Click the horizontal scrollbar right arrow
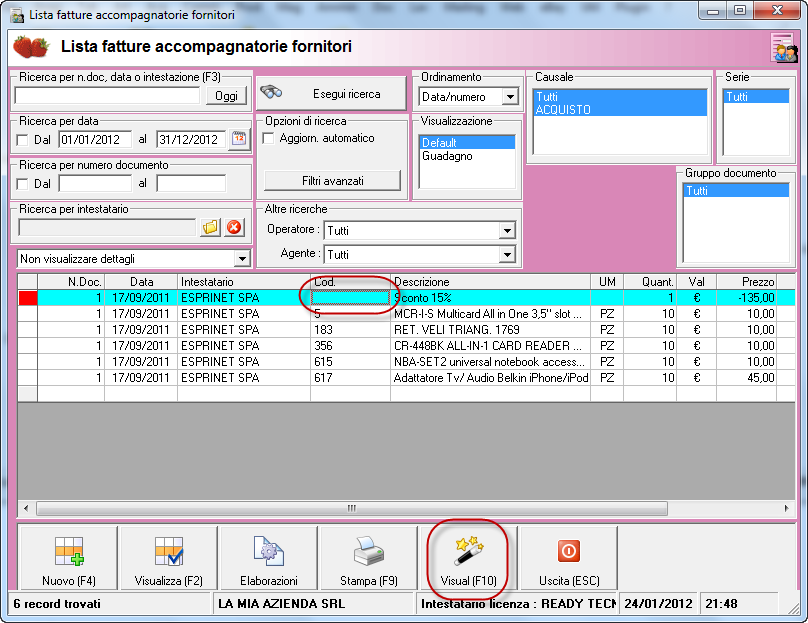Screen dimensions: 808x623 [786, 508]
